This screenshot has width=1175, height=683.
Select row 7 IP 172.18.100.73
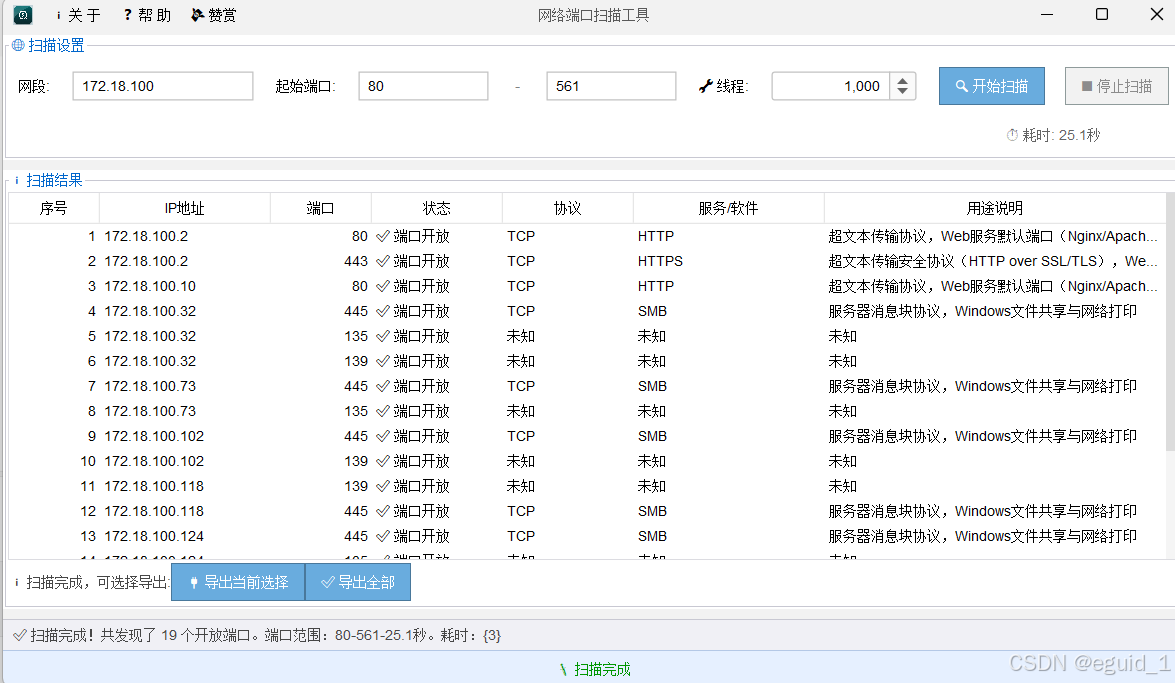pyautogui.click(x=150, y=386)
